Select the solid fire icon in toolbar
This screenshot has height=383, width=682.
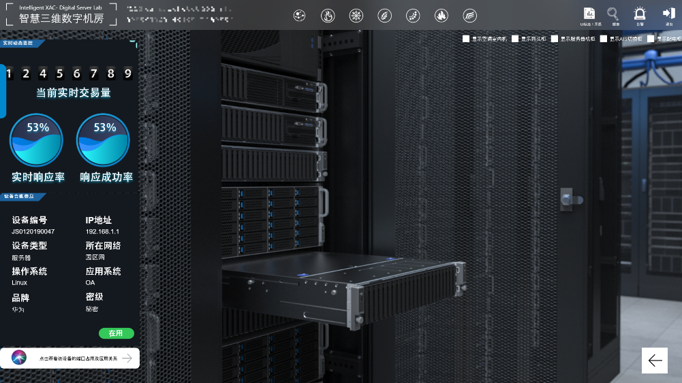click(441, 16)
